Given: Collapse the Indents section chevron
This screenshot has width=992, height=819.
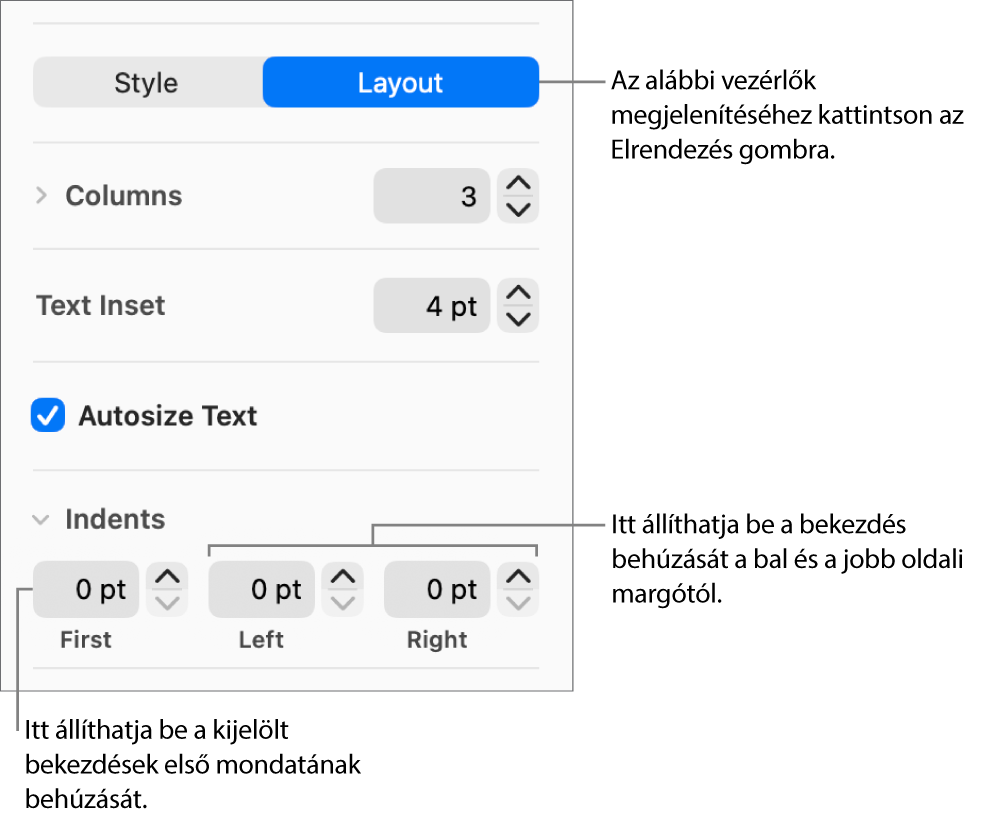Looking at the screenshot, I should pyautogui.click(x=41, y=520).
